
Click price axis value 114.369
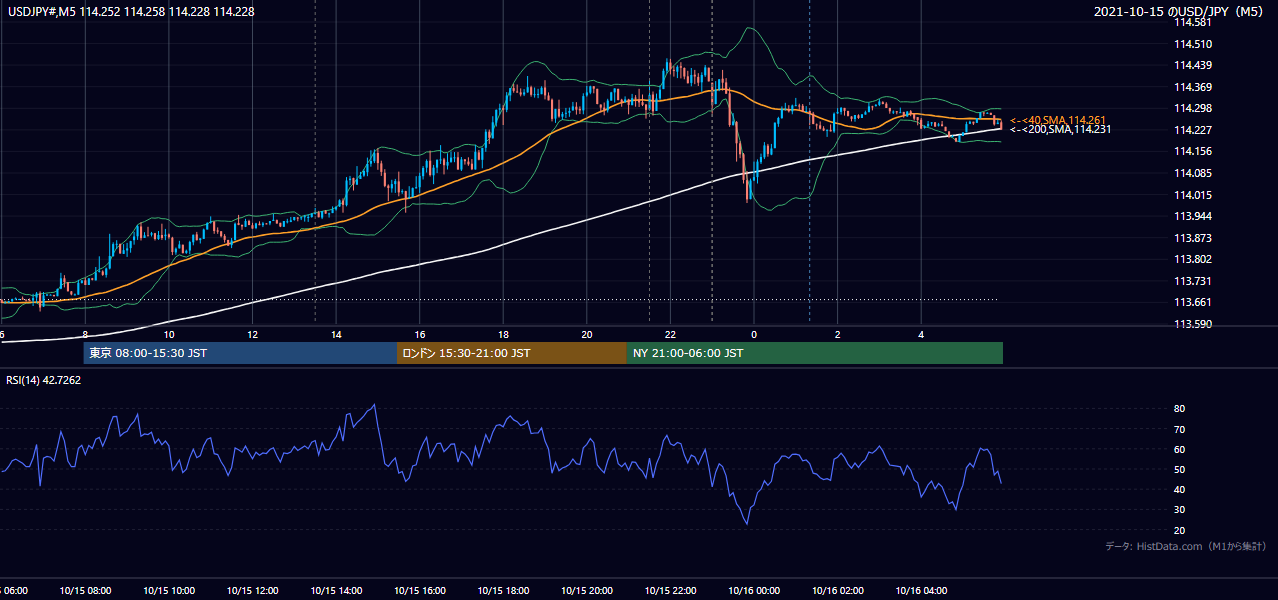tap(1193, 87)
